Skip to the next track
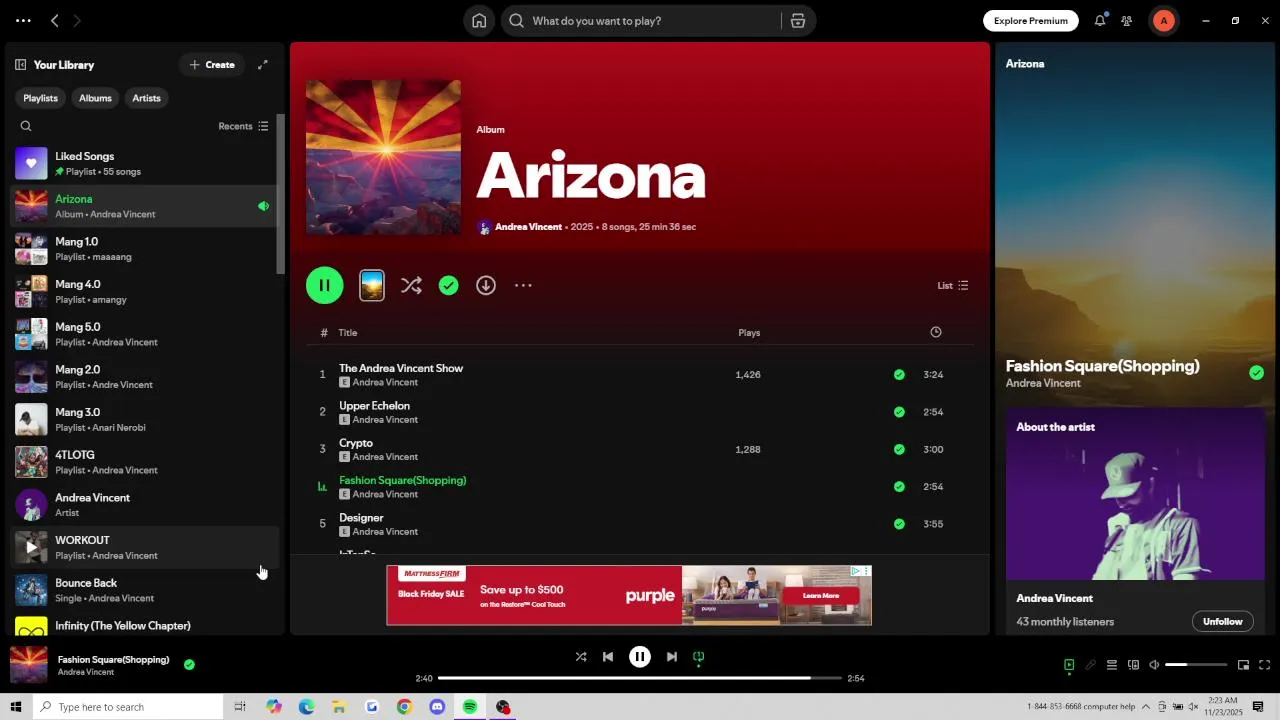The width and height of the screenshot is (1280, 720). click(672, 657)
